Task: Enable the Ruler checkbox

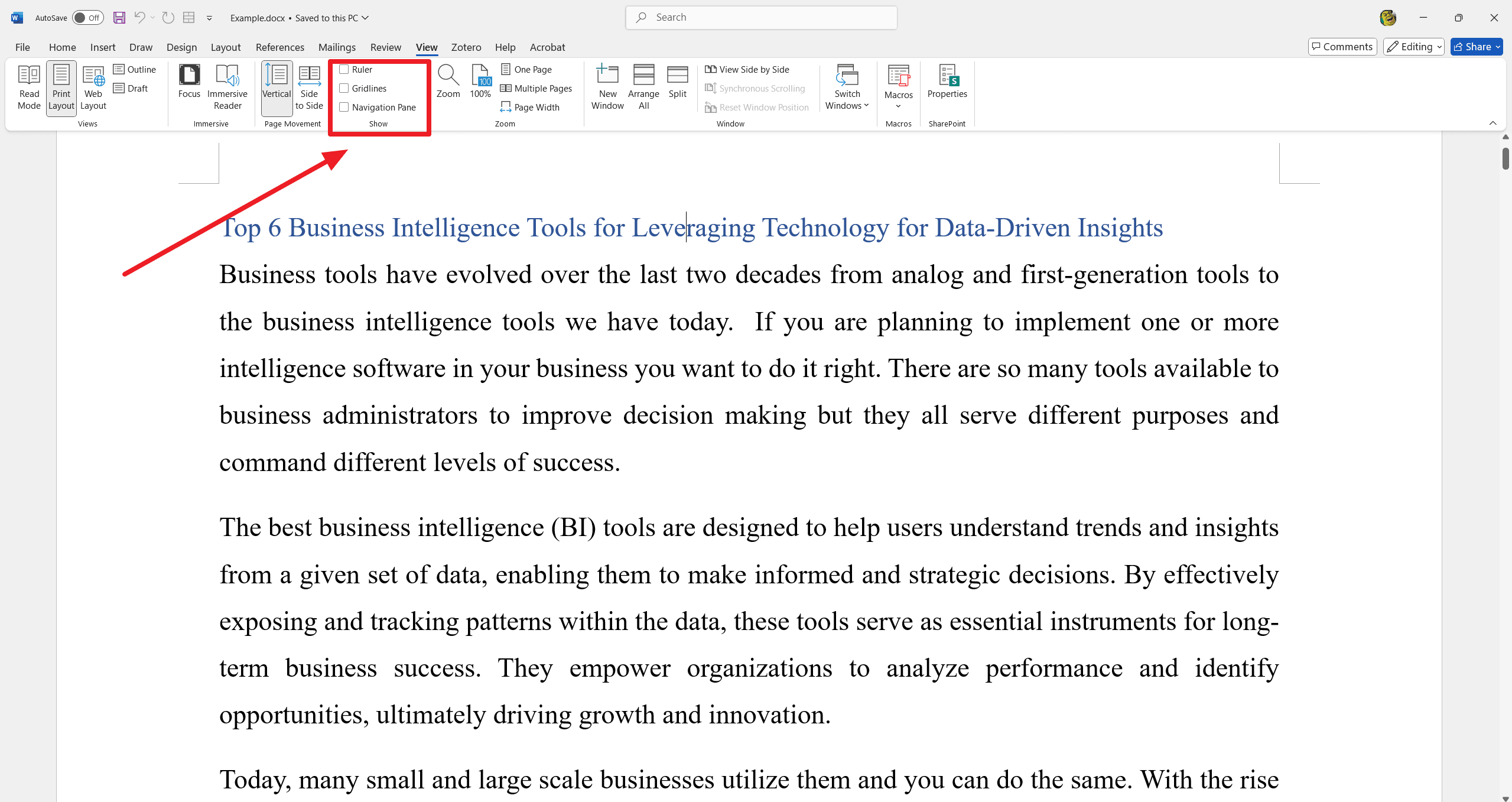Action: 344,70
